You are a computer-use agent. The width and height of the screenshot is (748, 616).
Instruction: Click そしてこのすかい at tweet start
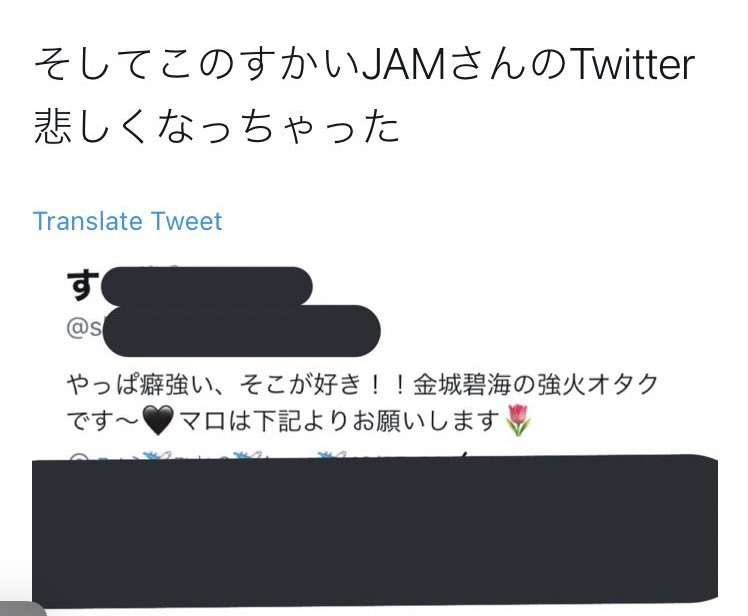(197, 64)
